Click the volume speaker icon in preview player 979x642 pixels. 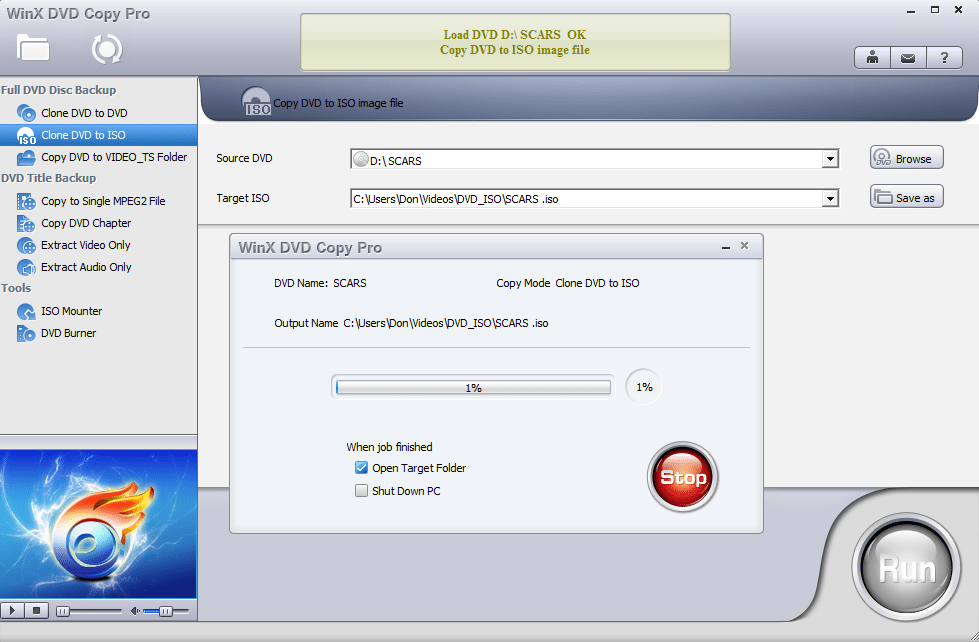135,611
